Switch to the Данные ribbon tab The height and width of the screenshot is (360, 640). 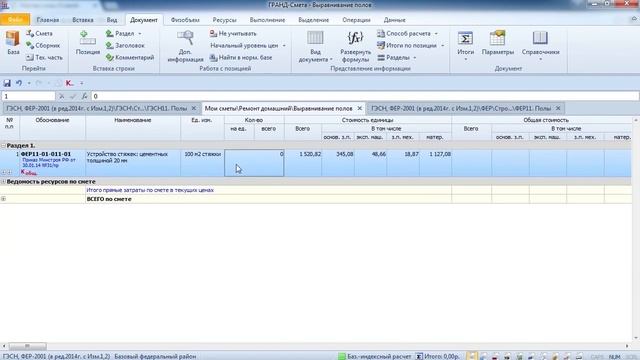[394, 20]
